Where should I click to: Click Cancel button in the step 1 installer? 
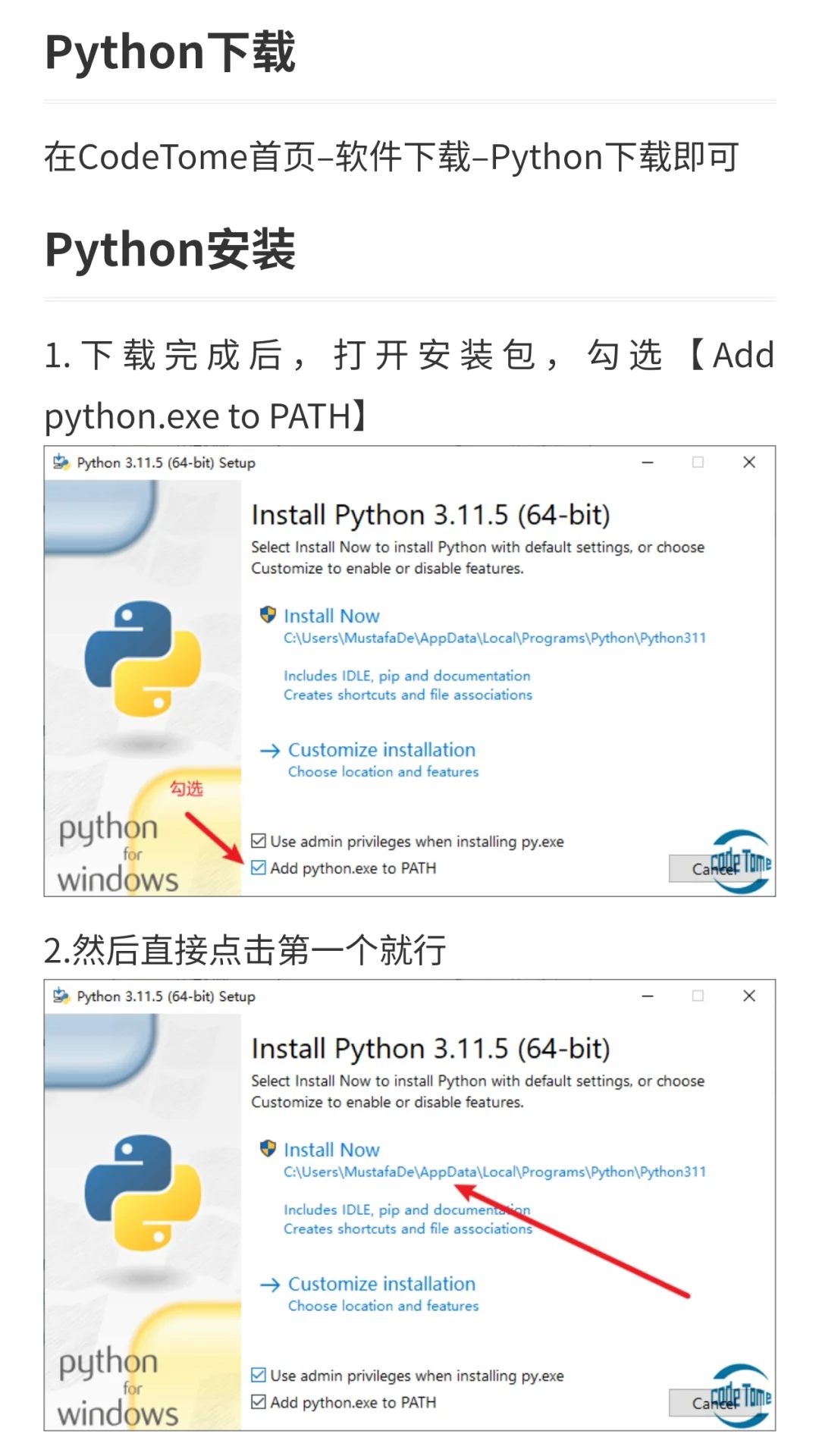(x=715, y=869)
